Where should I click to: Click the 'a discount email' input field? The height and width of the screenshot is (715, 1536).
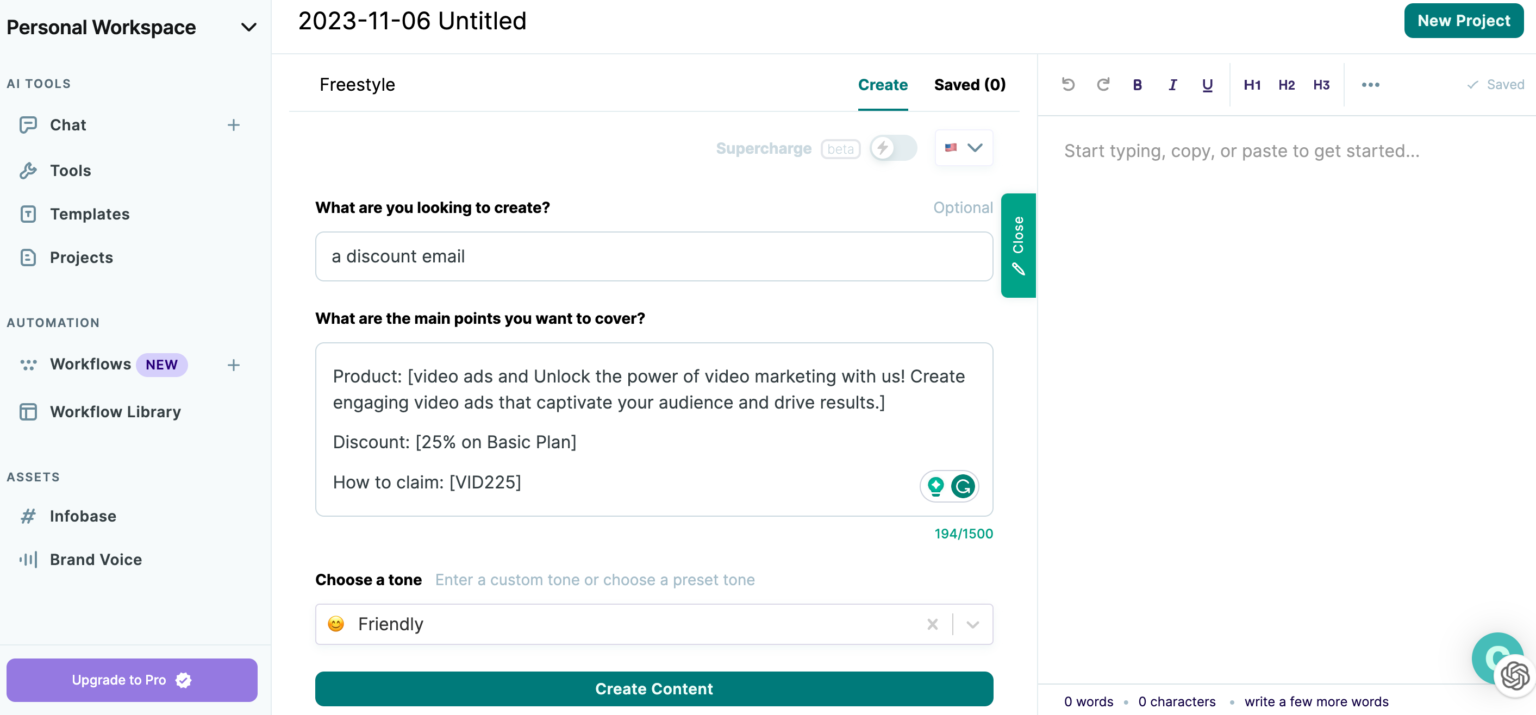(x=654, y=257)
